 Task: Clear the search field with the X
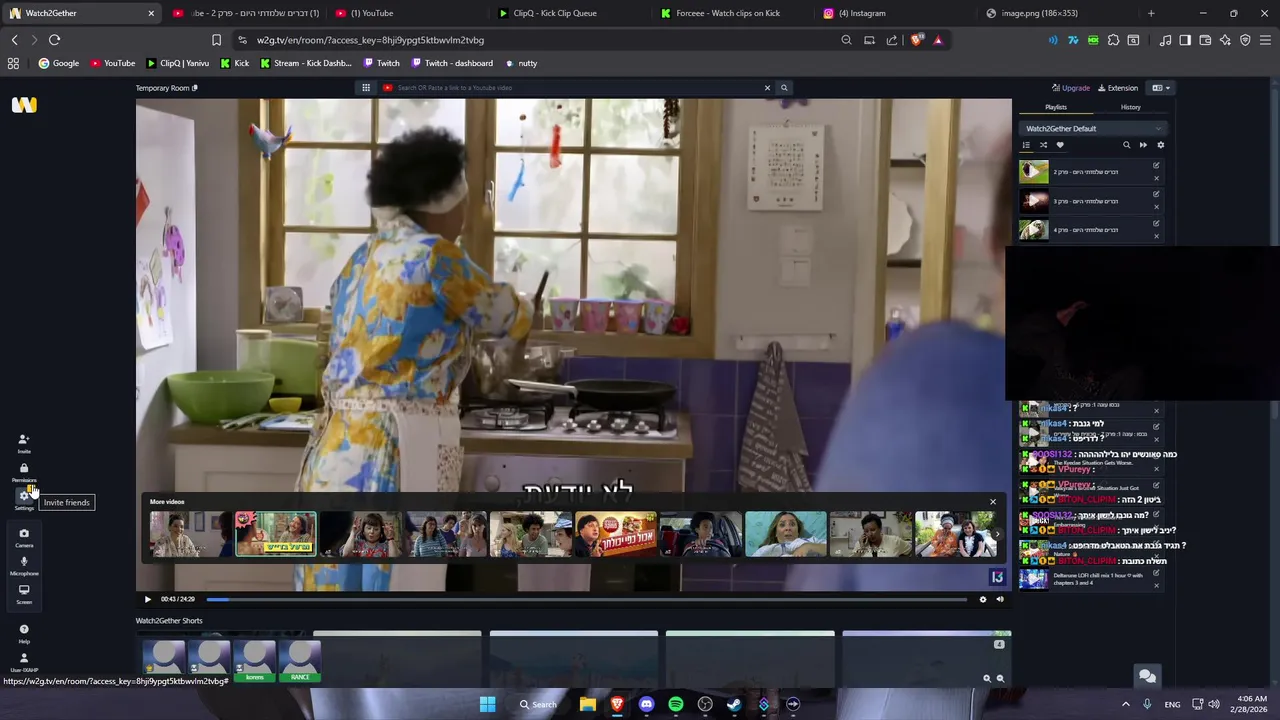point(767,88)
